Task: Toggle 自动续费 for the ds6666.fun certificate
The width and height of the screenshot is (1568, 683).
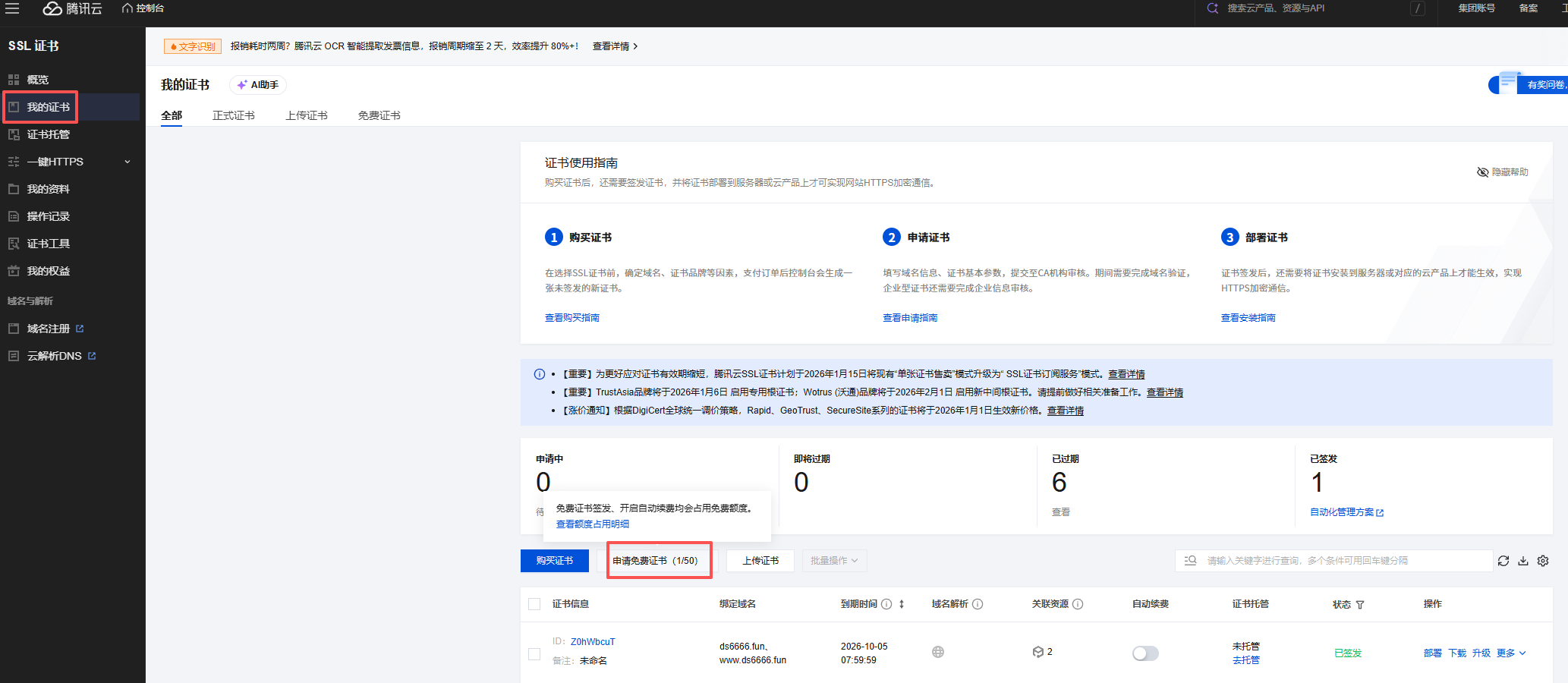Action: tap(1145, 653)
